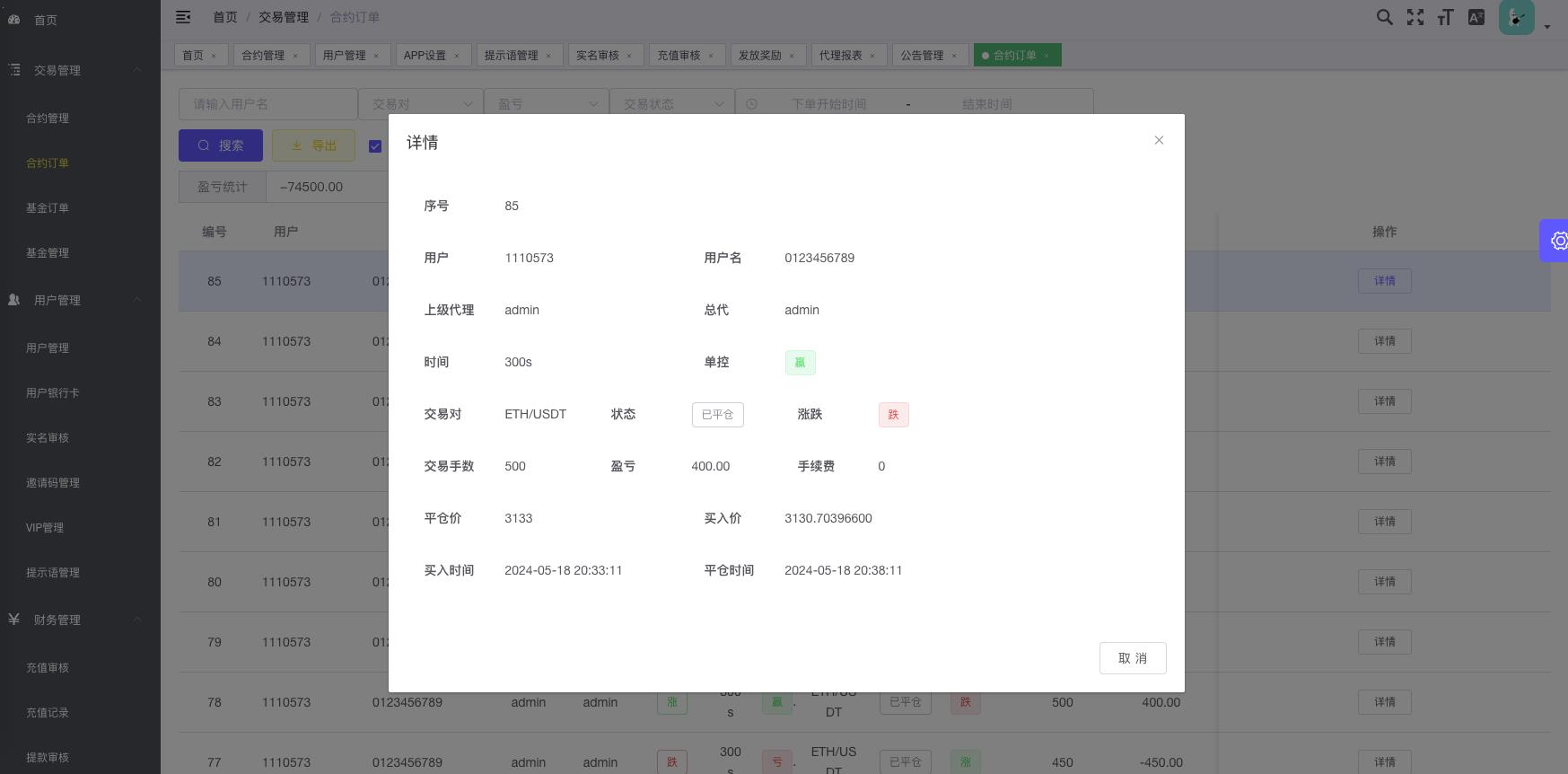Click the user avatar in top right
Screen dimensions: 1568x774
1516,17
